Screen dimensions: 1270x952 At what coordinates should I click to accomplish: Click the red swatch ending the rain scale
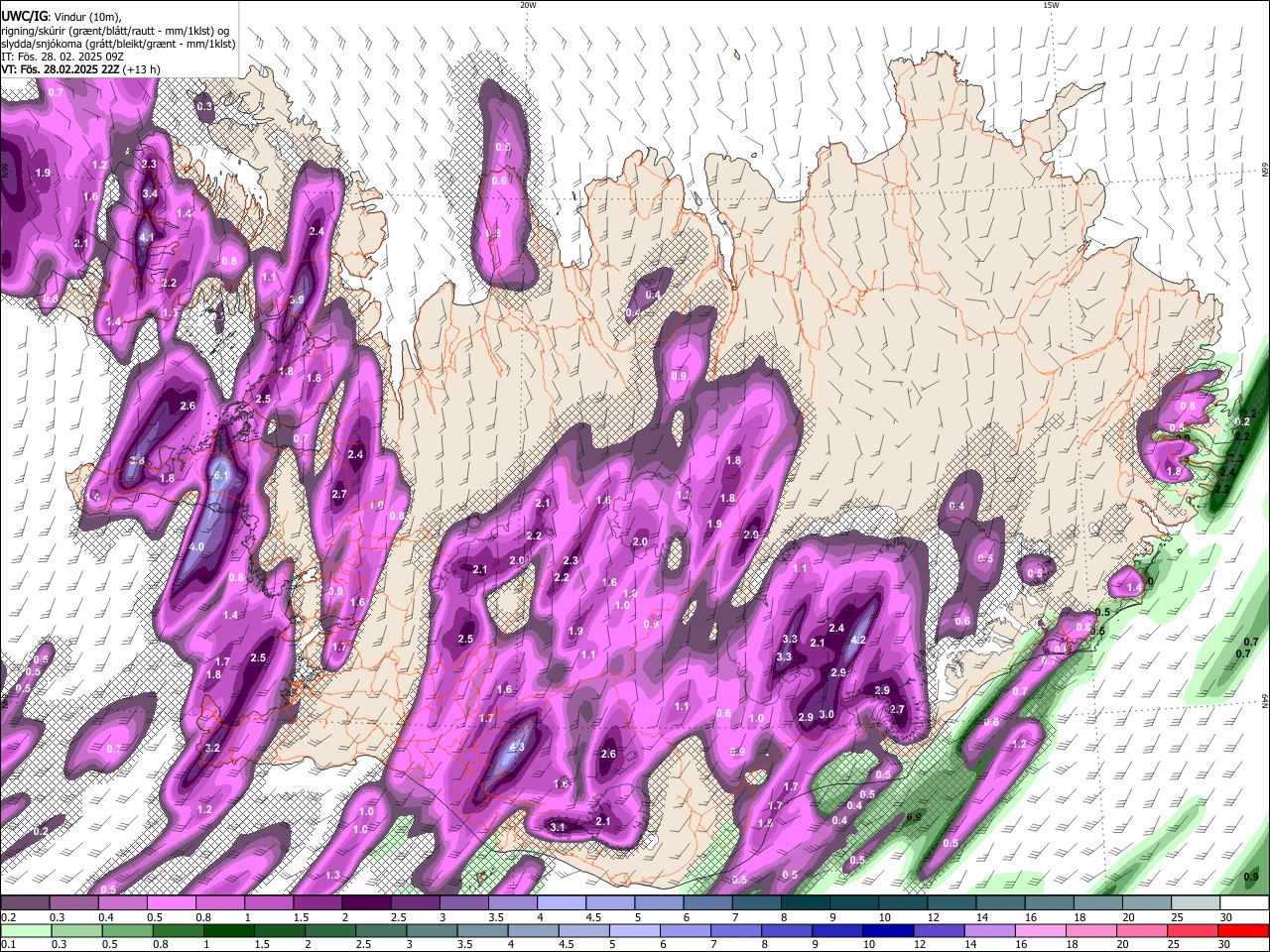click(x=1243, y=930)
